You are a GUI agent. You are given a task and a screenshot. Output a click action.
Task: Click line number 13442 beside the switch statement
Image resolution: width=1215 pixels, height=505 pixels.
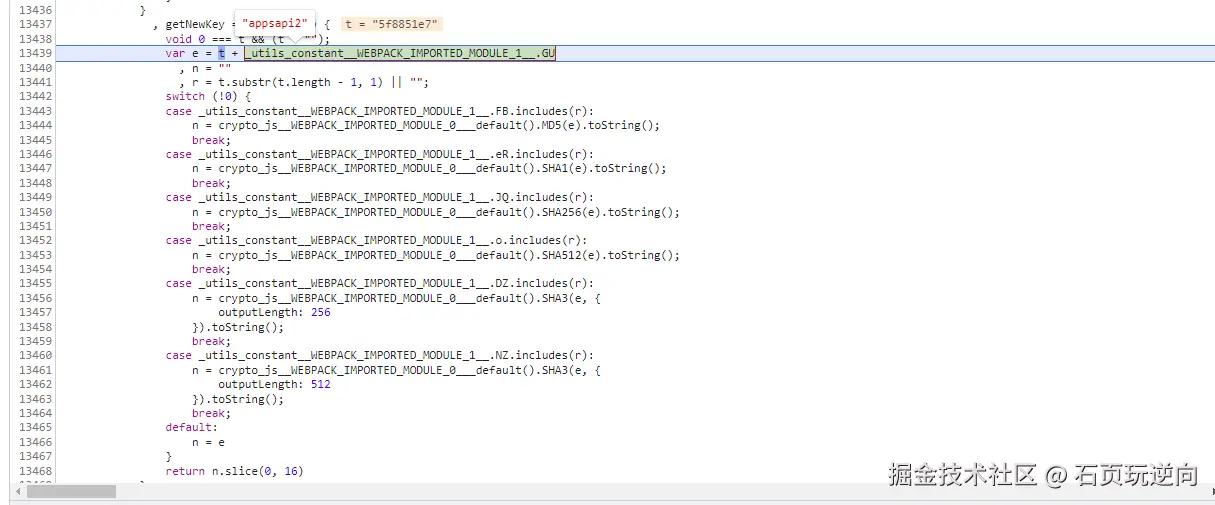pyautogui.click(x=36, y=96)
